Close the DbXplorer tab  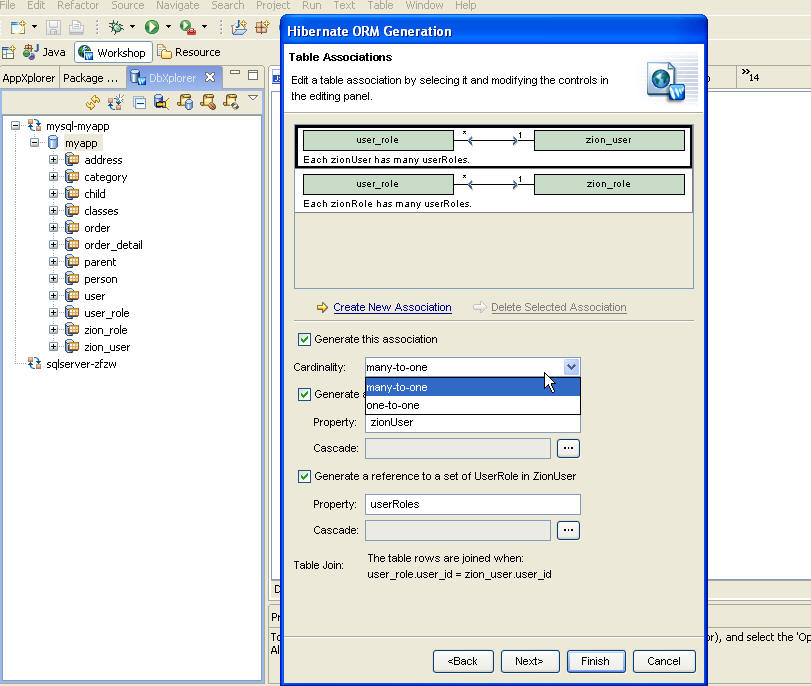pyautogui.click(x=210, y=77)
